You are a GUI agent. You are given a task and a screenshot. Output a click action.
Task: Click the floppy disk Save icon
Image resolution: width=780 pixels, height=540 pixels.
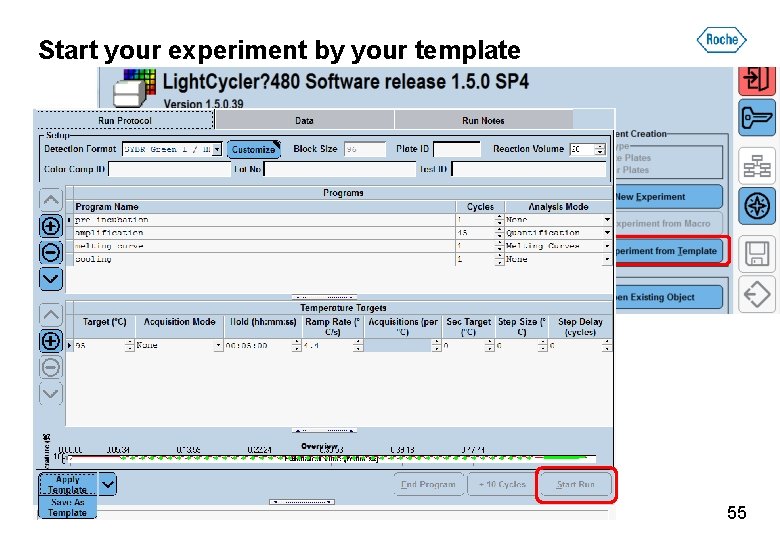757,254
